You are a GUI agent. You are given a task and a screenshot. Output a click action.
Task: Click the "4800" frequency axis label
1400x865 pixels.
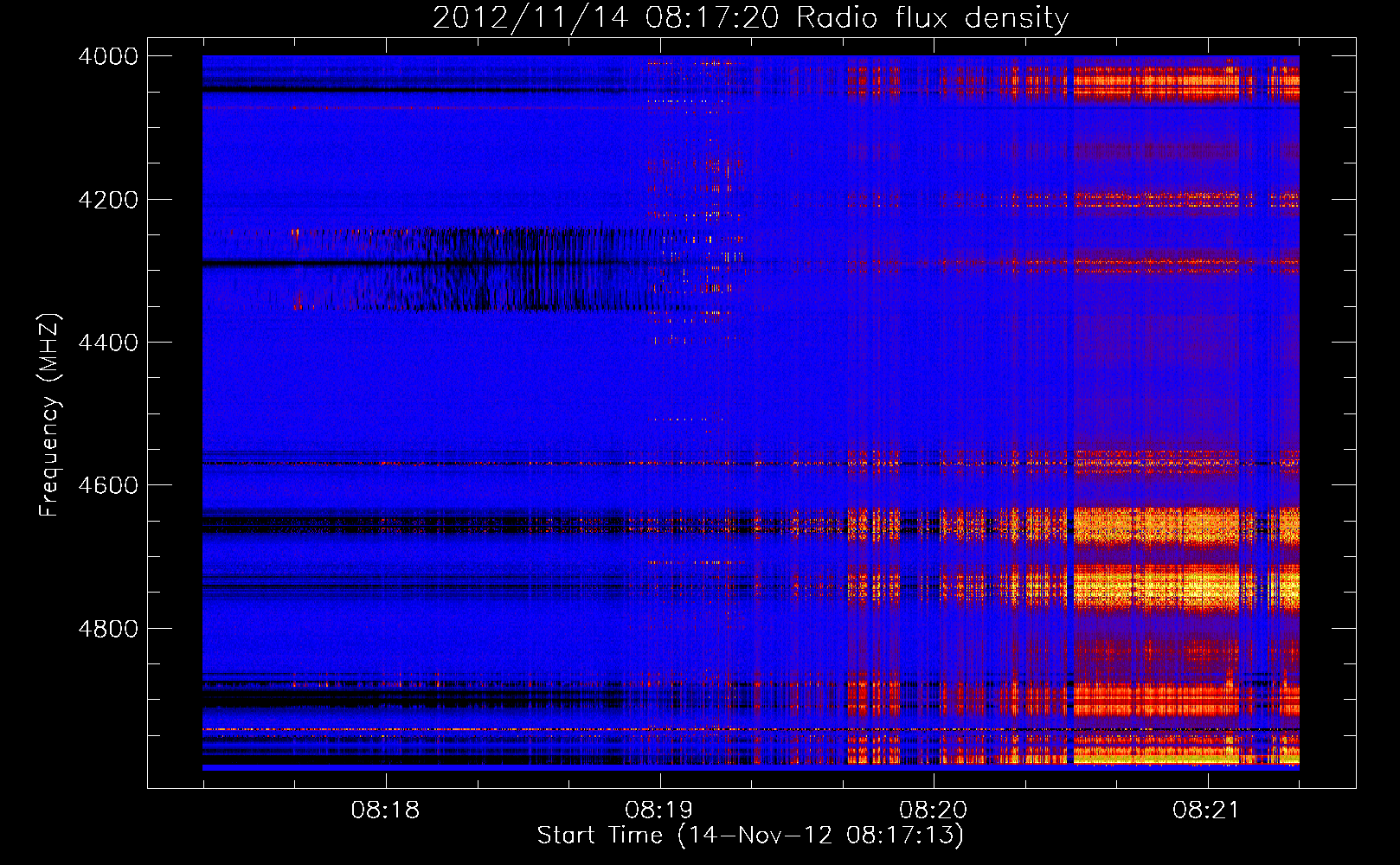click(107, 629)
